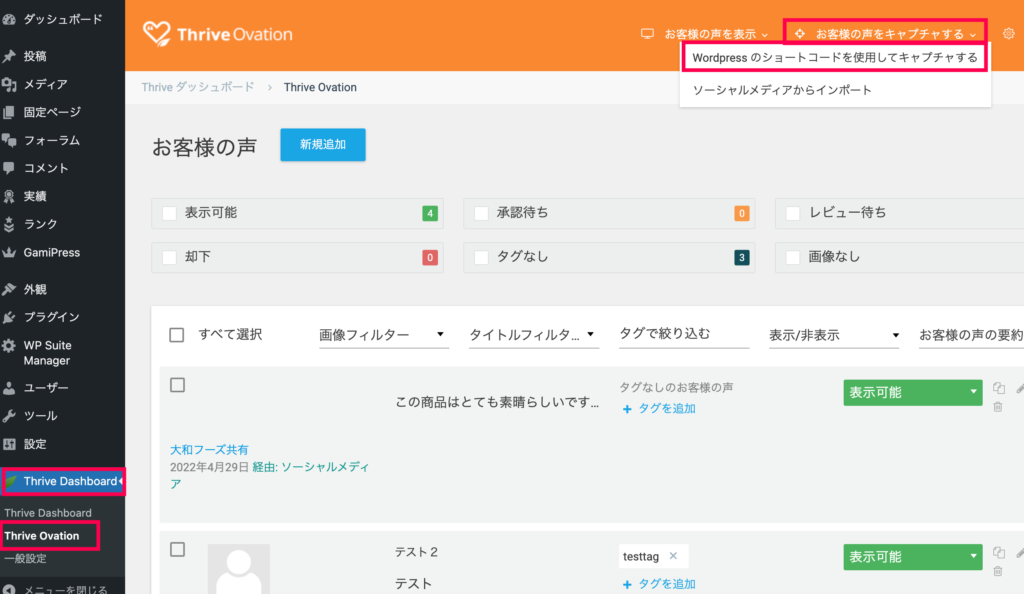Click the お客様の声の要約 column field
Viewport: 1024px width, 594px height.
(x=971, y=335)
